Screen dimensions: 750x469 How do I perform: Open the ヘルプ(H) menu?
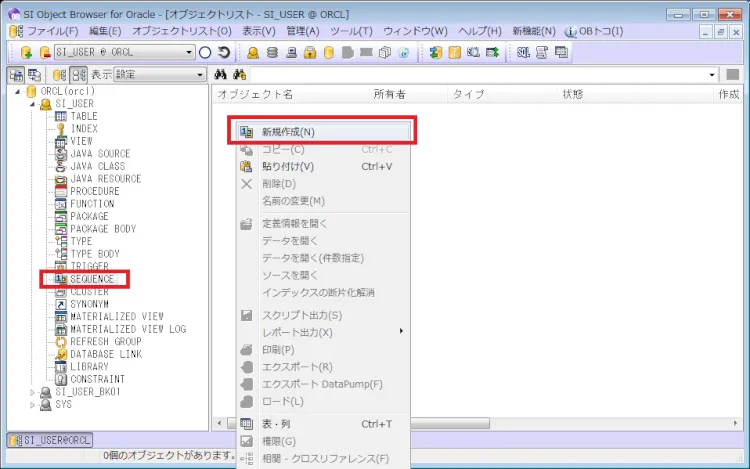tap(480, 32)
